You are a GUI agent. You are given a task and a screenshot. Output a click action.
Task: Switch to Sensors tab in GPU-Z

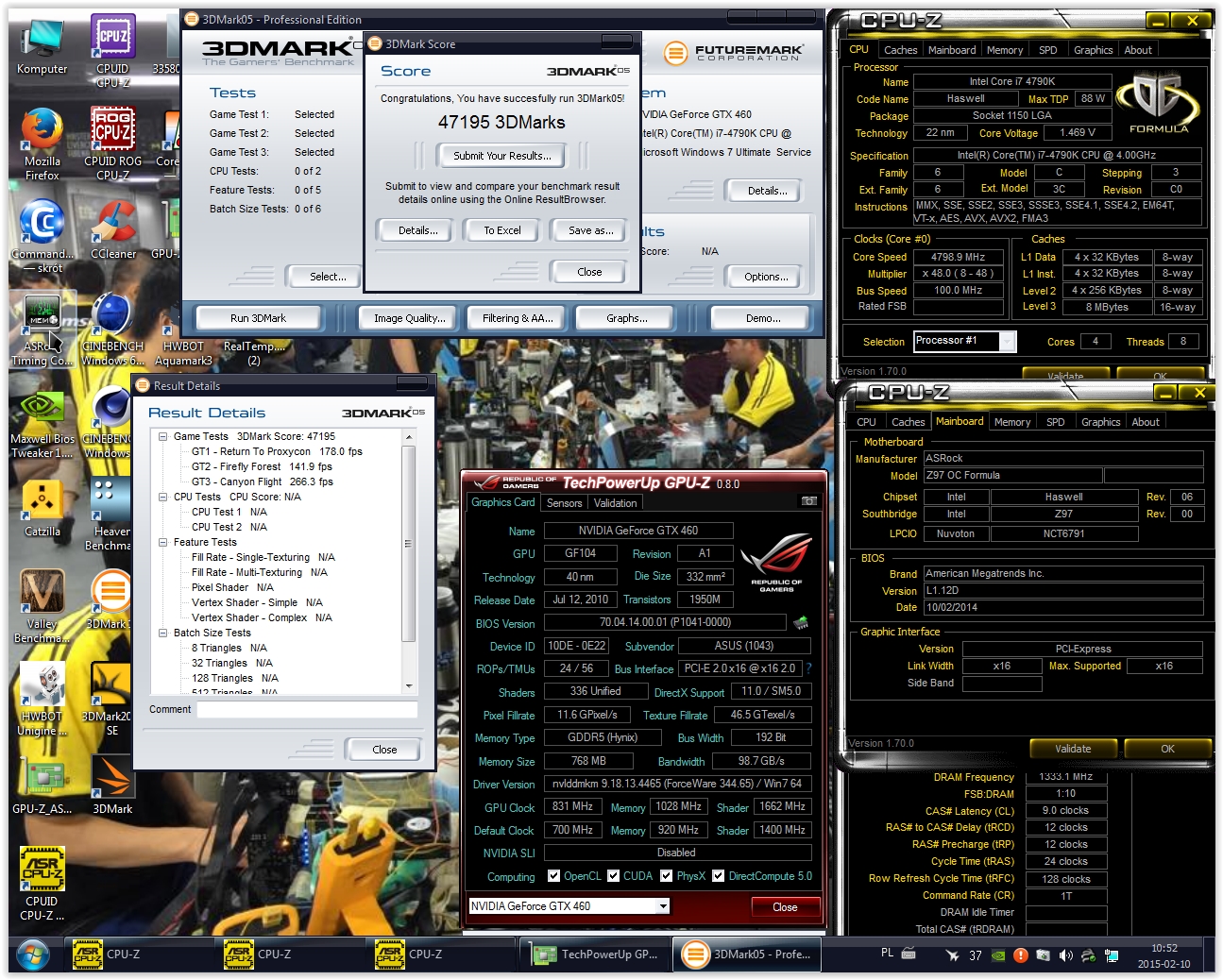coord(564,503)
